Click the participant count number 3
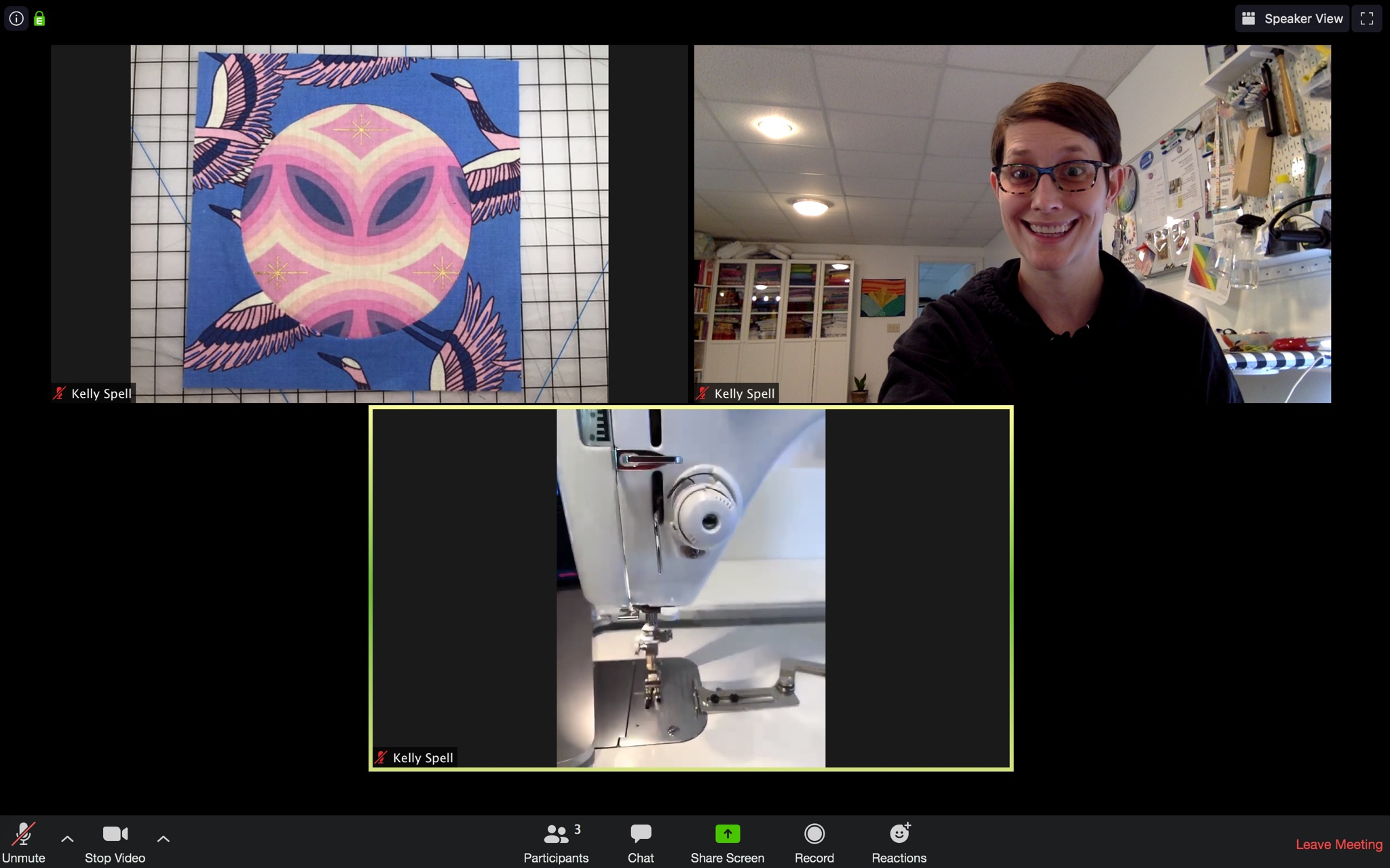 tap(577, 829)
